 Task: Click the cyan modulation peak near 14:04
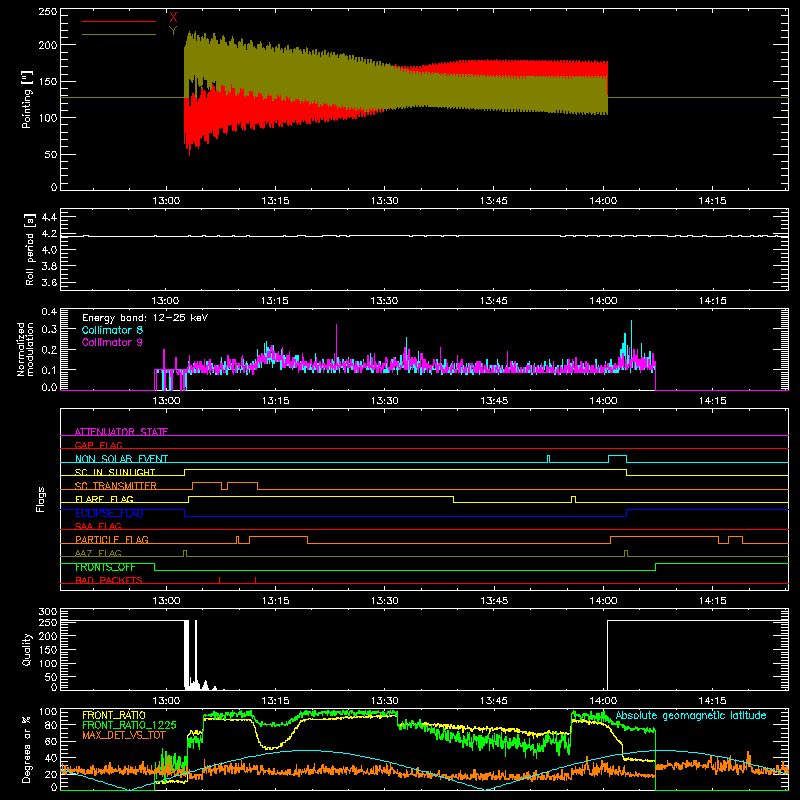tap(632, 337)
